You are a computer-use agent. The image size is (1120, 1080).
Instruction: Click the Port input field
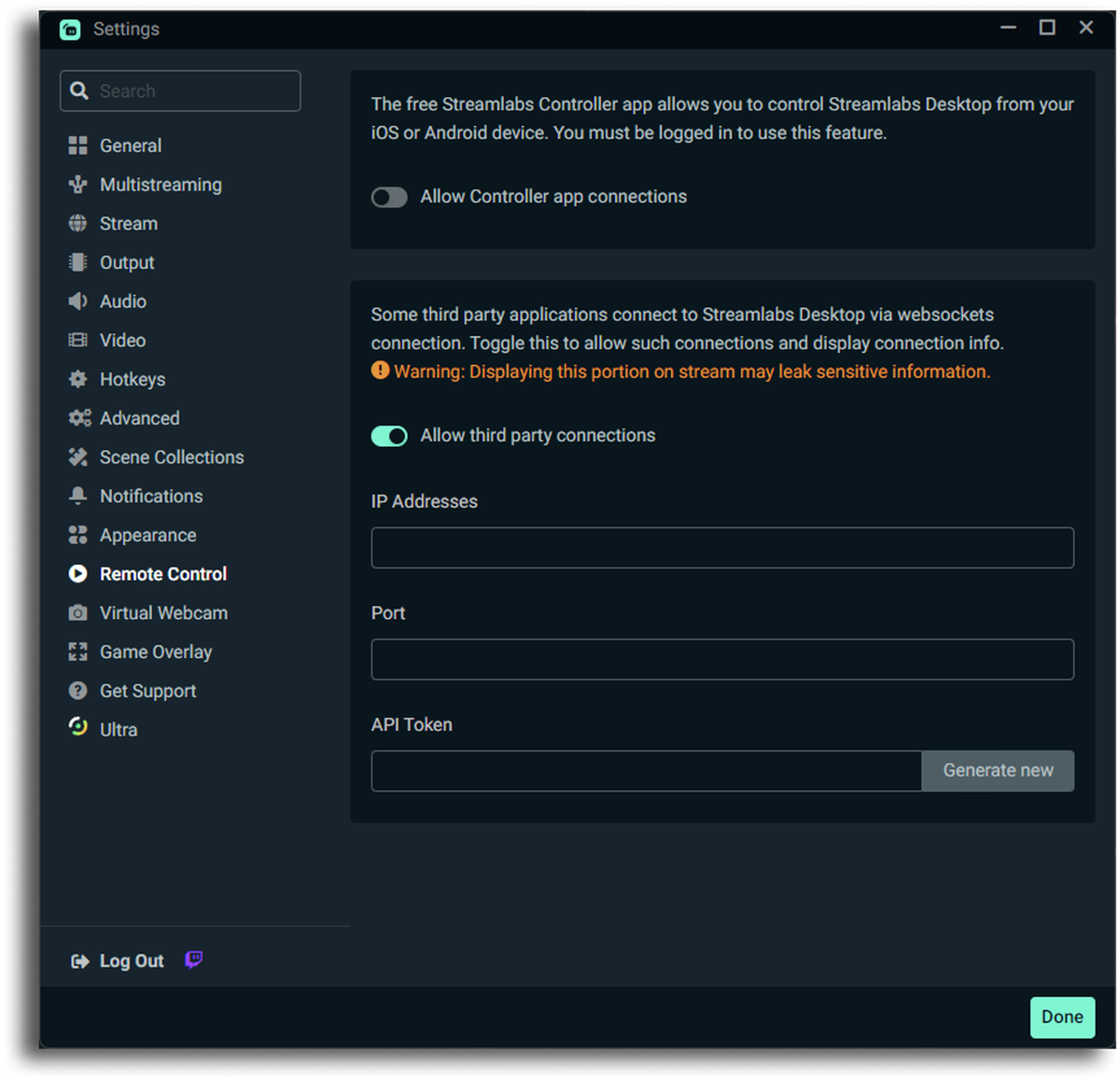722,660
